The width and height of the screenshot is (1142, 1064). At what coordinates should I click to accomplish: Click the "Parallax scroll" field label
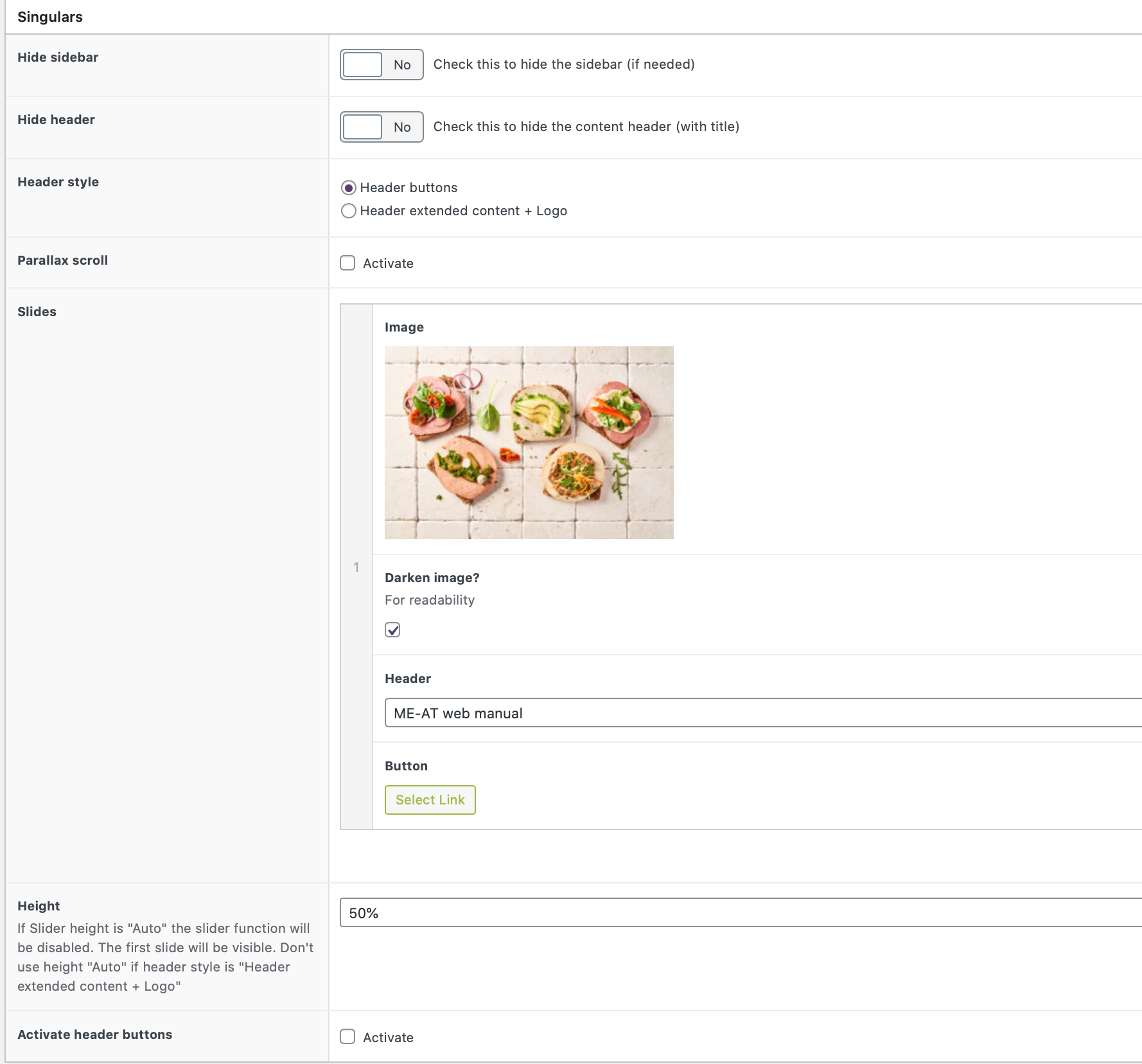pos(62,260)
